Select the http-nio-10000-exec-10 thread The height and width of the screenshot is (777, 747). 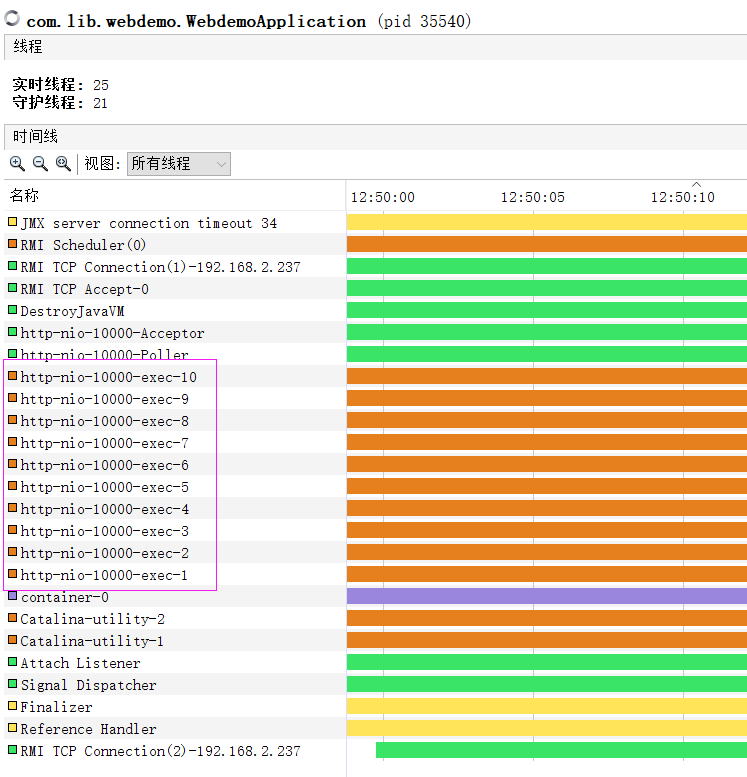(108, 377)
